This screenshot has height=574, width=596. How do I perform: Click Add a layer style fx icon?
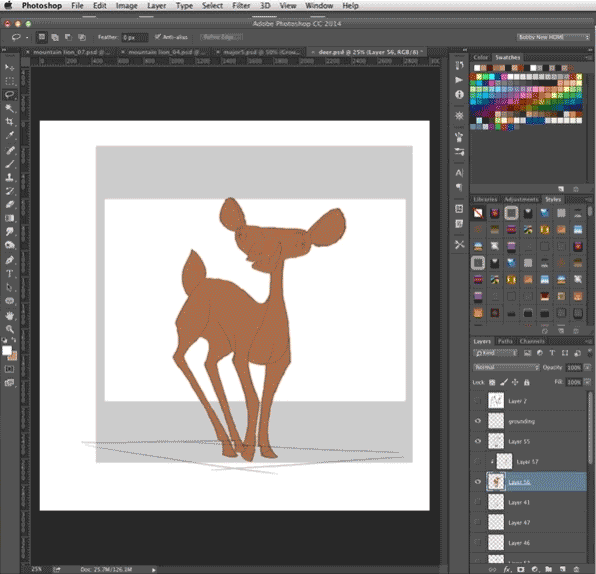(x=507, y=569)
